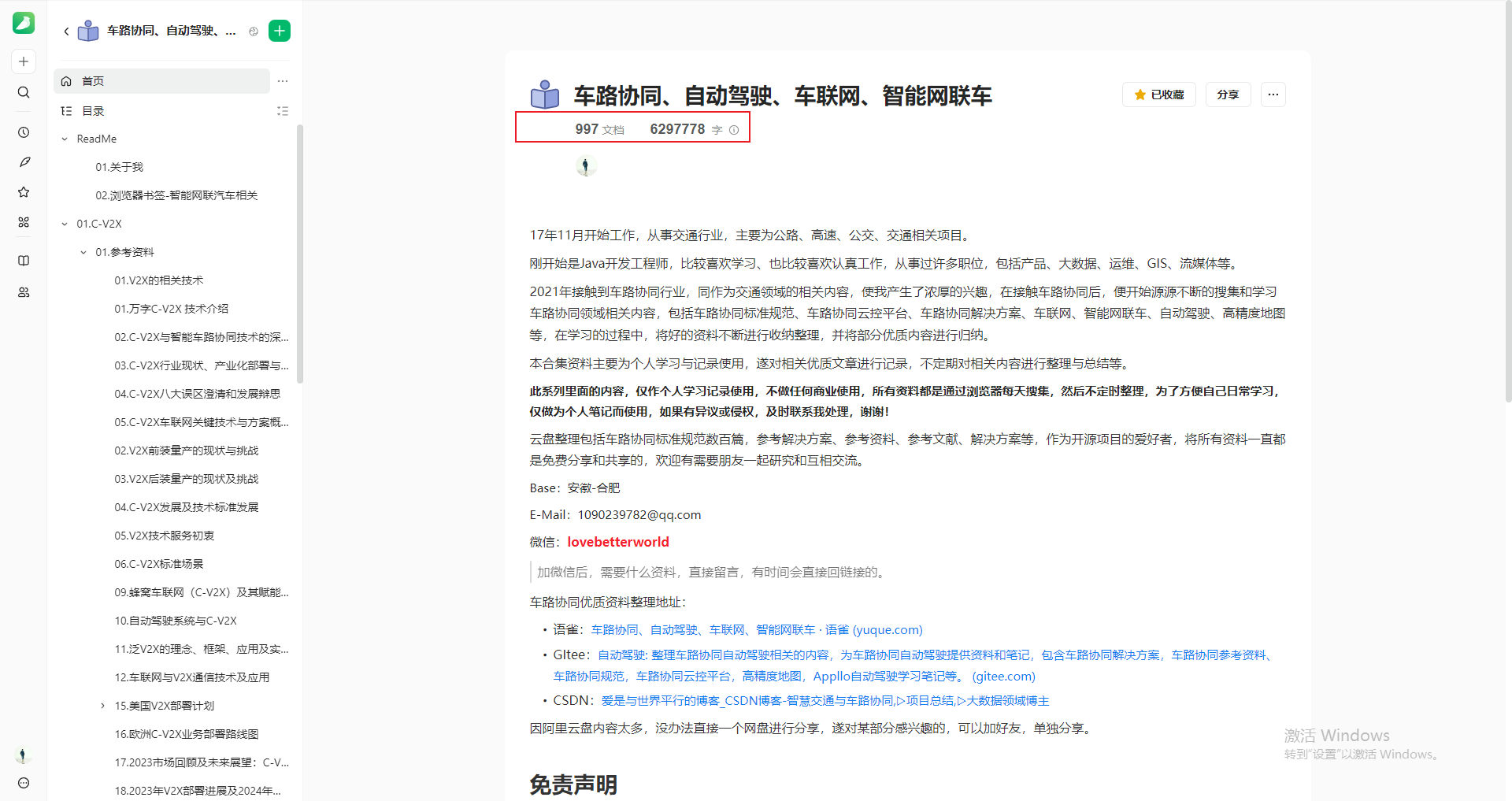Open the team members icon
The image size is (1512, 801).
[x=24, y=292]
